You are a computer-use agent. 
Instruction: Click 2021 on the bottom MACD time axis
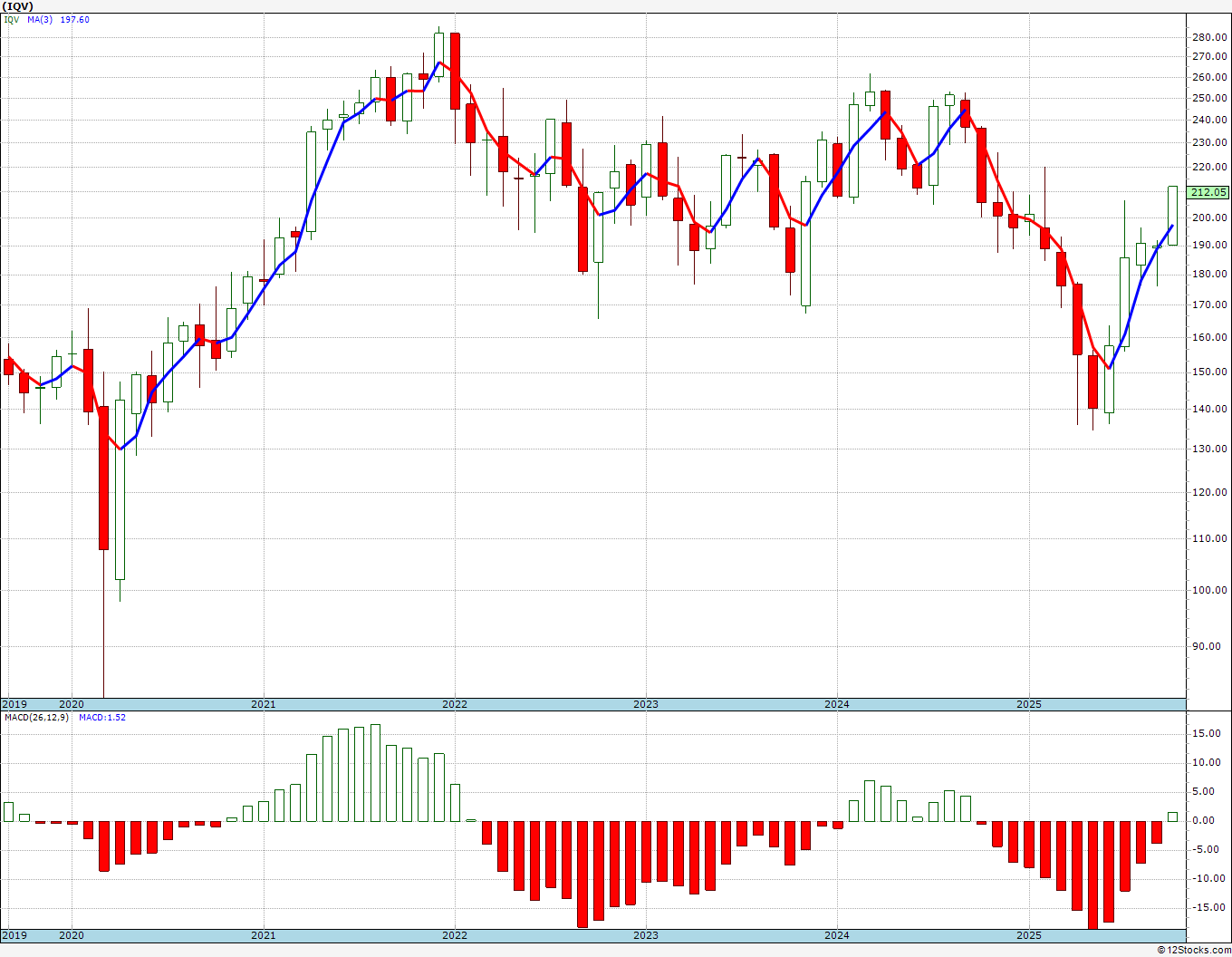tap(263, 935)
